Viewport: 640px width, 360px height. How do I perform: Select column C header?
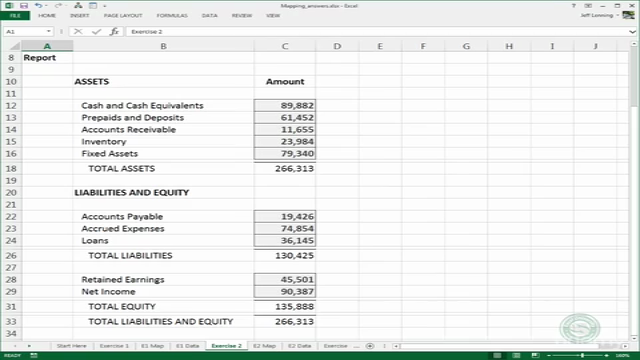click(284, 46)
